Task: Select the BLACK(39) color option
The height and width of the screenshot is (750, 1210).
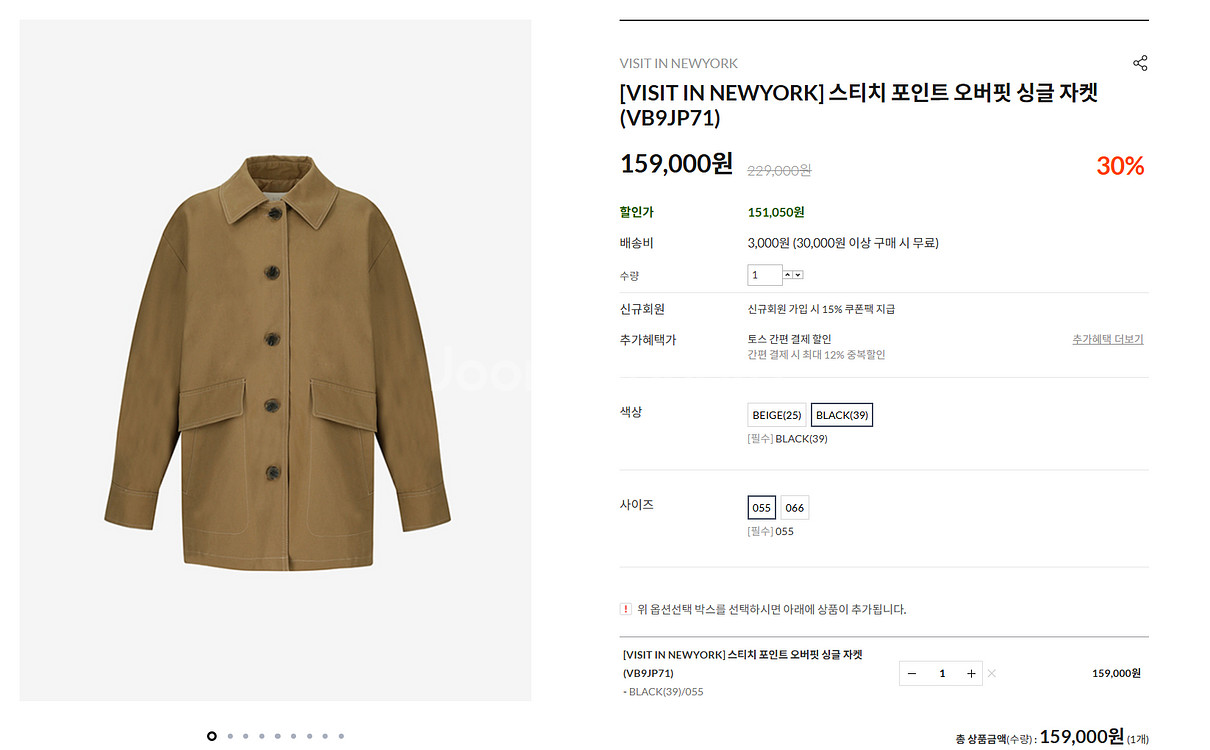Action: (x=842, y=415)
